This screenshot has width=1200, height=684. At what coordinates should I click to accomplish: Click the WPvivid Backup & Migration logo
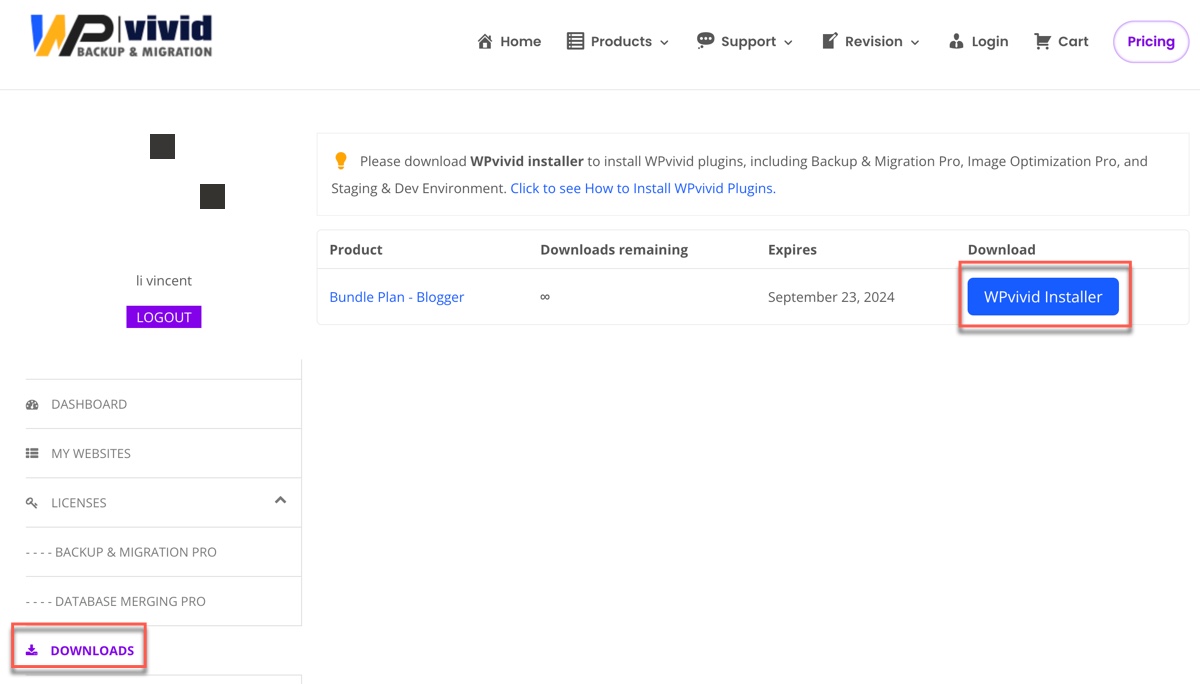coord(121,36)
